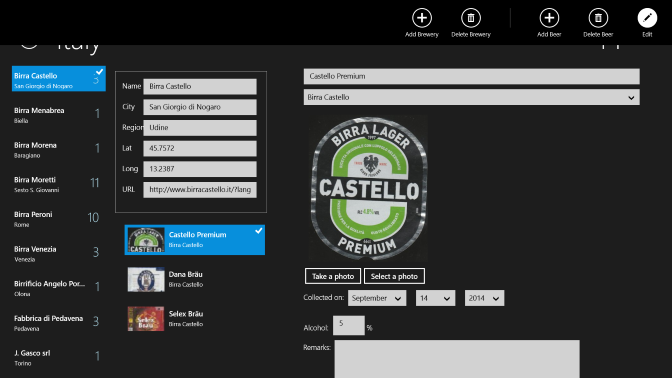Click the Take a photo button

pos(333,276)
